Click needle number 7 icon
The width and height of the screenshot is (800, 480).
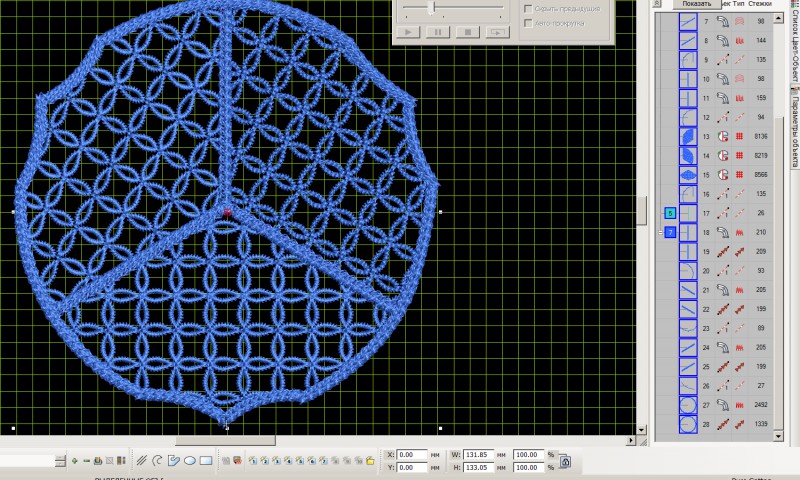(x=323, y=461)
